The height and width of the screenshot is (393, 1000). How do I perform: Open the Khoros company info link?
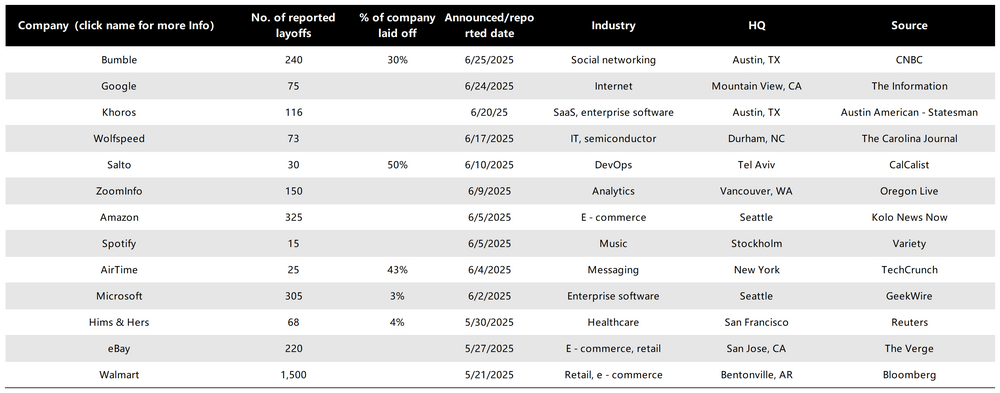(119, 112)
